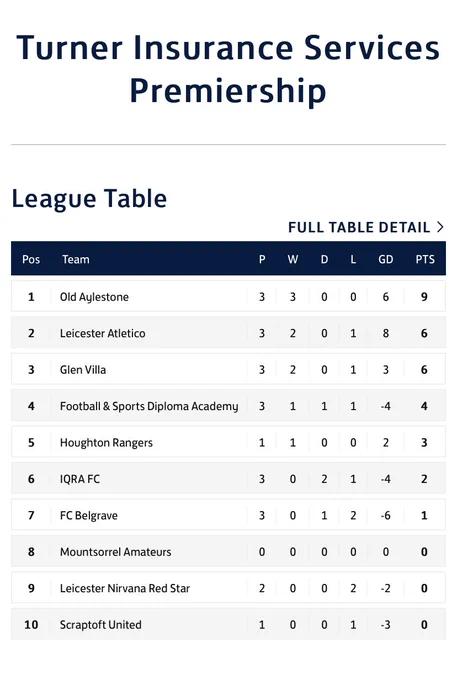Click the Team column header
Screen dimensions: 457x680
[75, 259]
